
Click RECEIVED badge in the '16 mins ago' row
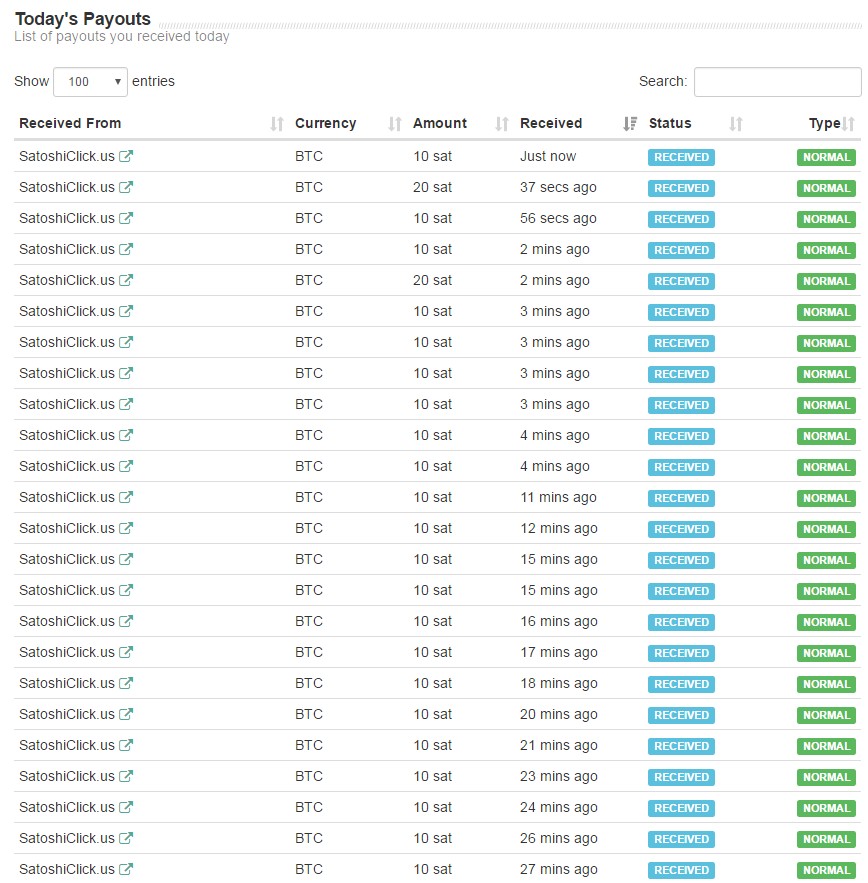tap(681, 622)
